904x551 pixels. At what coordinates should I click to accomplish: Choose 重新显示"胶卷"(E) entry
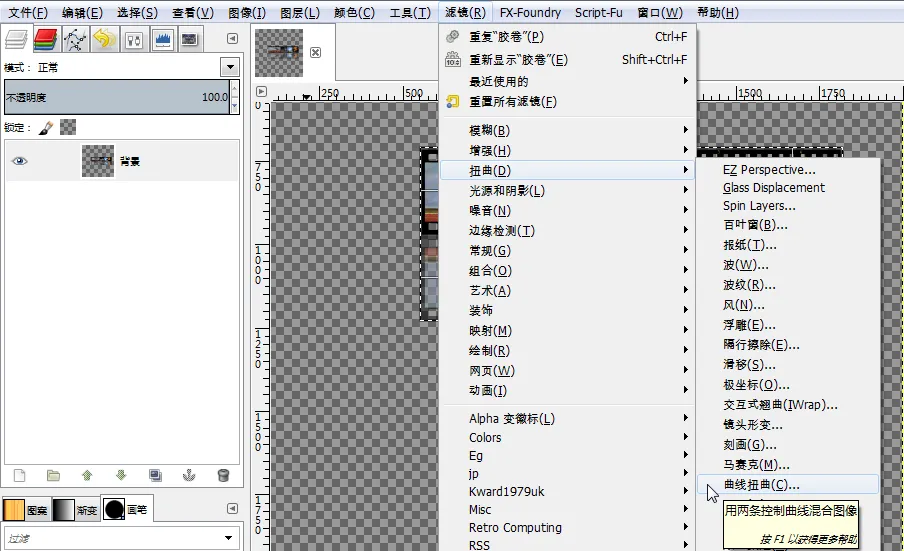tap(567, 59)
